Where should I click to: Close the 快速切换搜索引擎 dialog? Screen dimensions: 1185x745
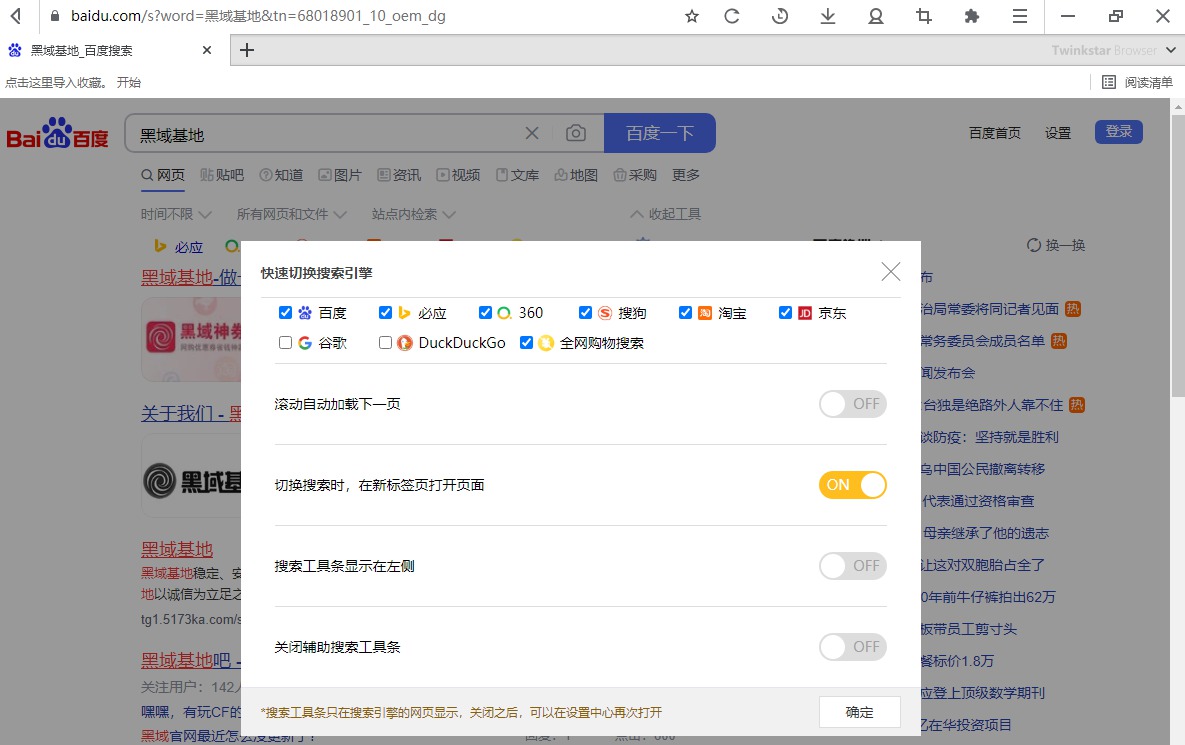pyautogui.click(x=890, y=271)
